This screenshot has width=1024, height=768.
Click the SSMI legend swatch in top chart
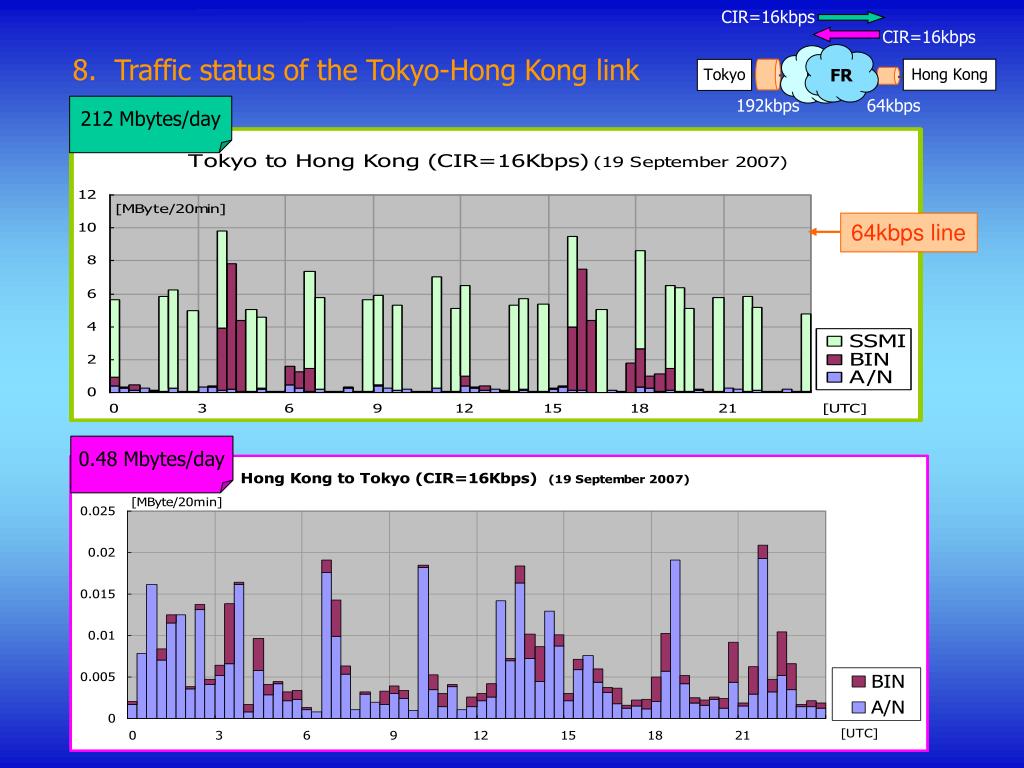pyautogui.click(x=834, y=341)
